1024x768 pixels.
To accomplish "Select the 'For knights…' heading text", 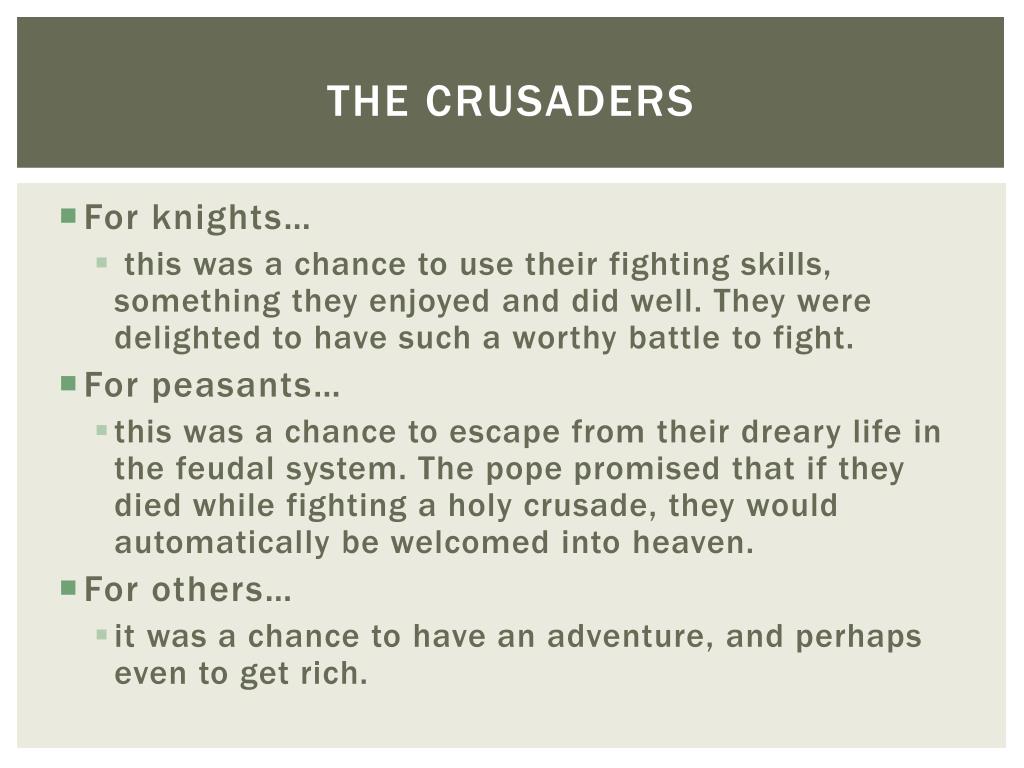I will (x=197, y=217).
